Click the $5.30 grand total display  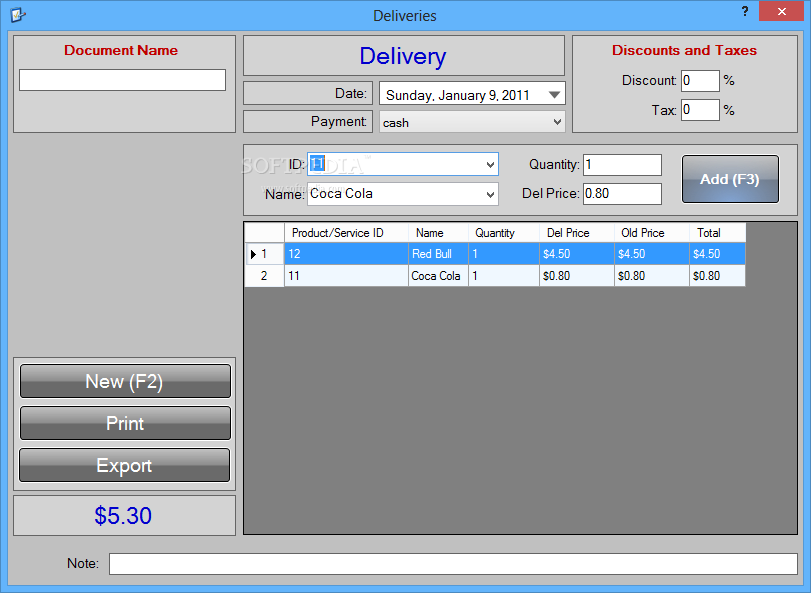123,515
